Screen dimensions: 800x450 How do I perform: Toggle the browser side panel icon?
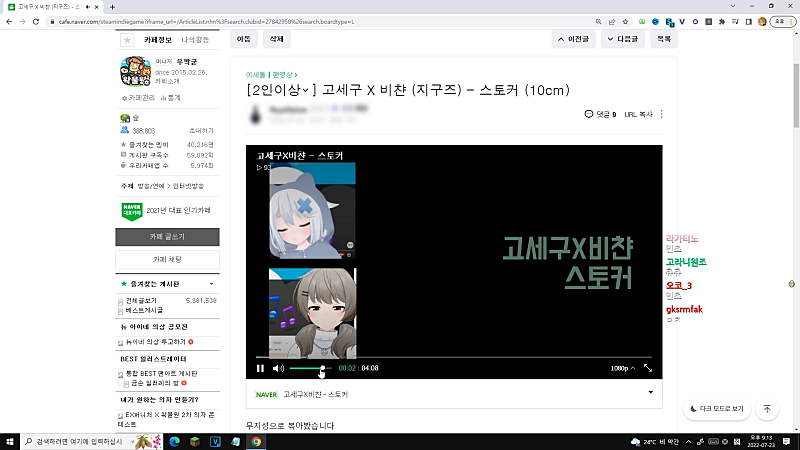click(748, 21)
